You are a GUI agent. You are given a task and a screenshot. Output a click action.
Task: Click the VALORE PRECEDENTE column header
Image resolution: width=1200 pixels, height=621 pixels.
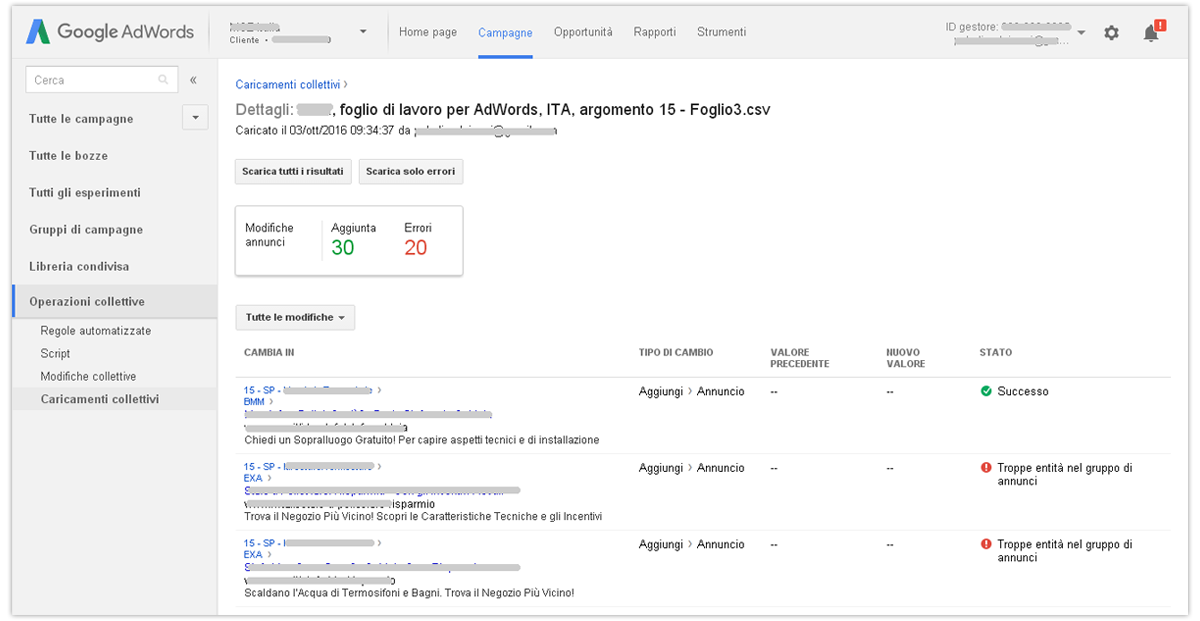800,358
